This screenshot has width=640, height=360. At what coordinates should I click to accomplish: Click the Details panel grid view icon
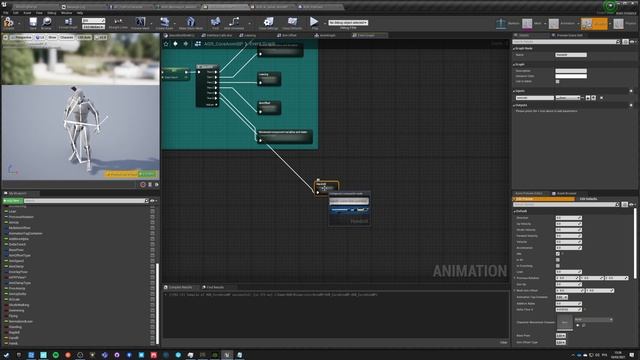point(625,42)
